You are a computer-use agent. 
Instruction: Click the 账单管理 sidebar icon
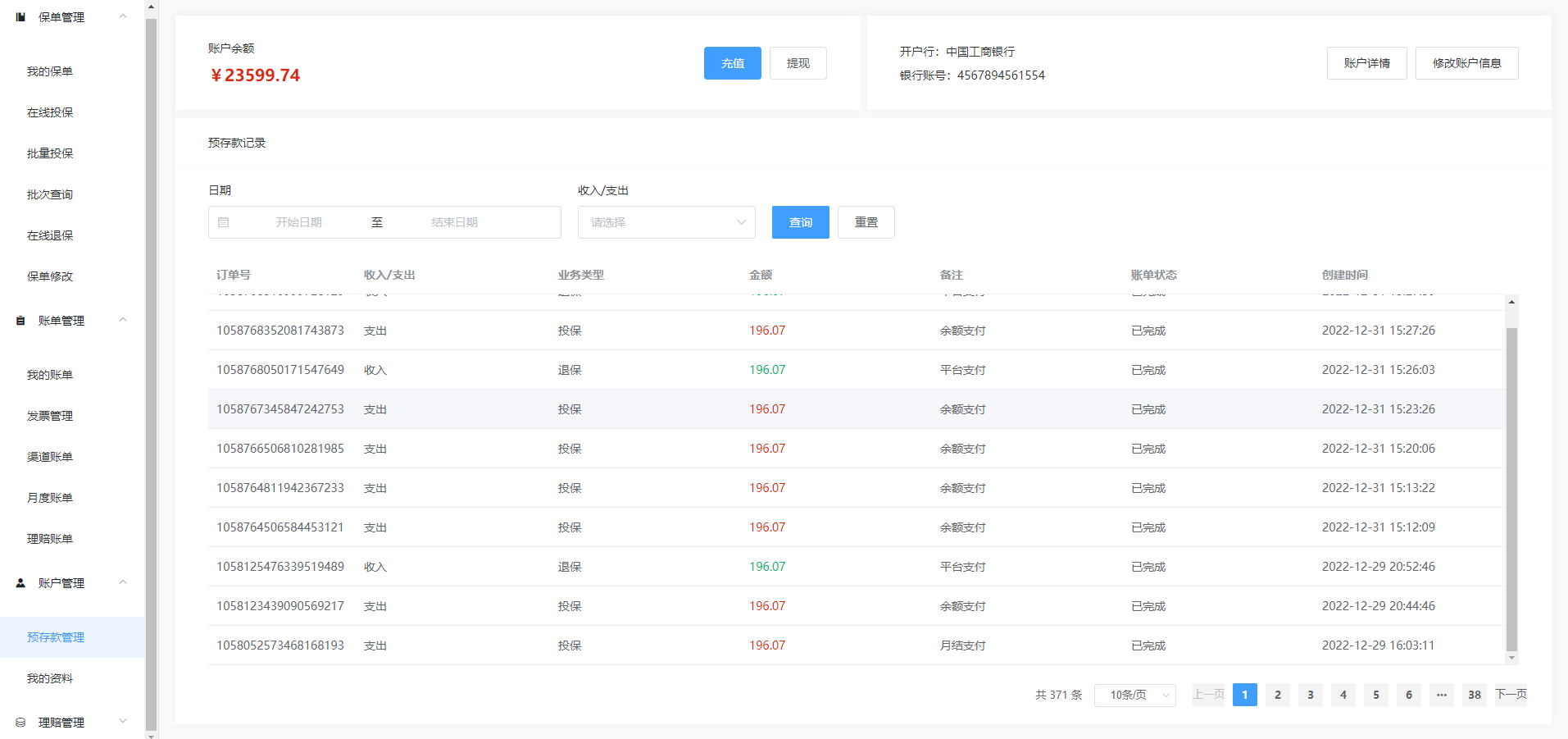[x=20, y=321]
